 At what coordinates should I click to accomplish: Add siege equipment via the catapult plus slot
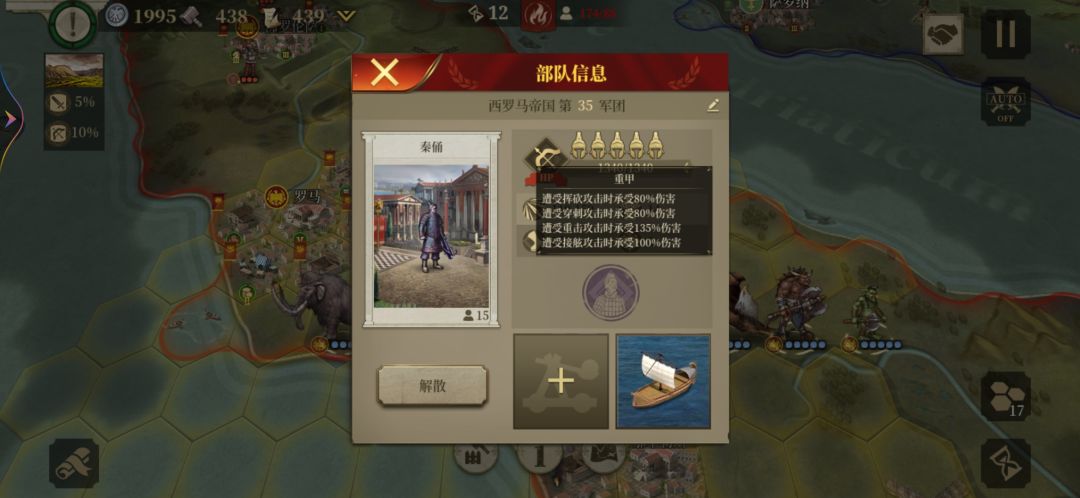point(561,381)
